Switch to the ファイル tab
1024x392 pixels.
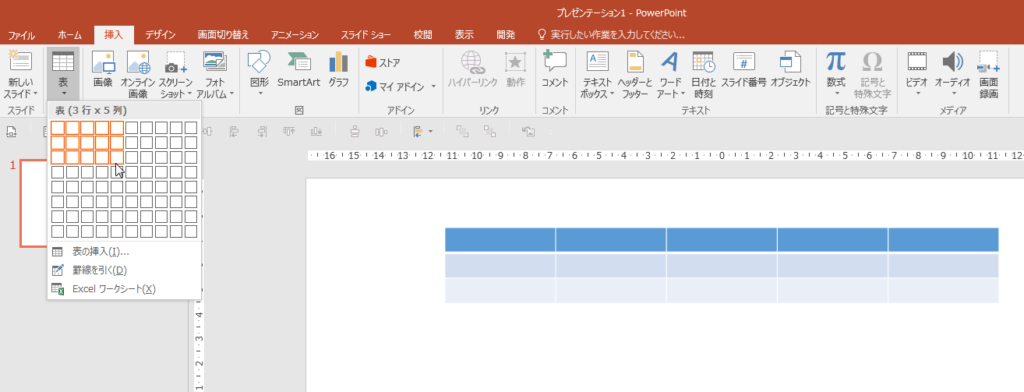pos(21,35)
